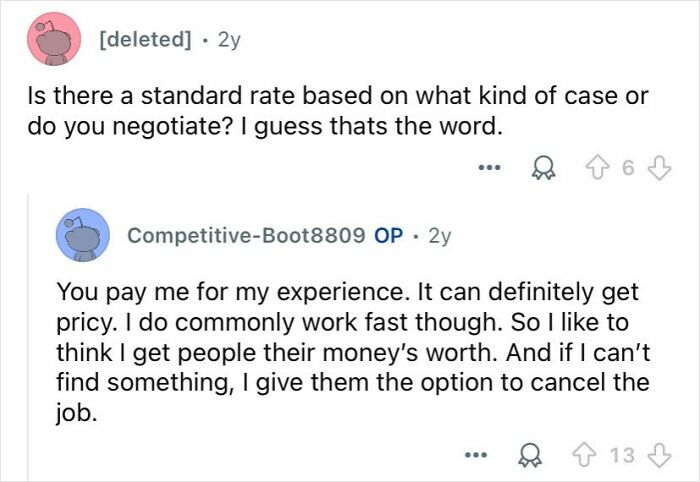
Task: Open the [deleted] username link
Action: coord(145,40)
